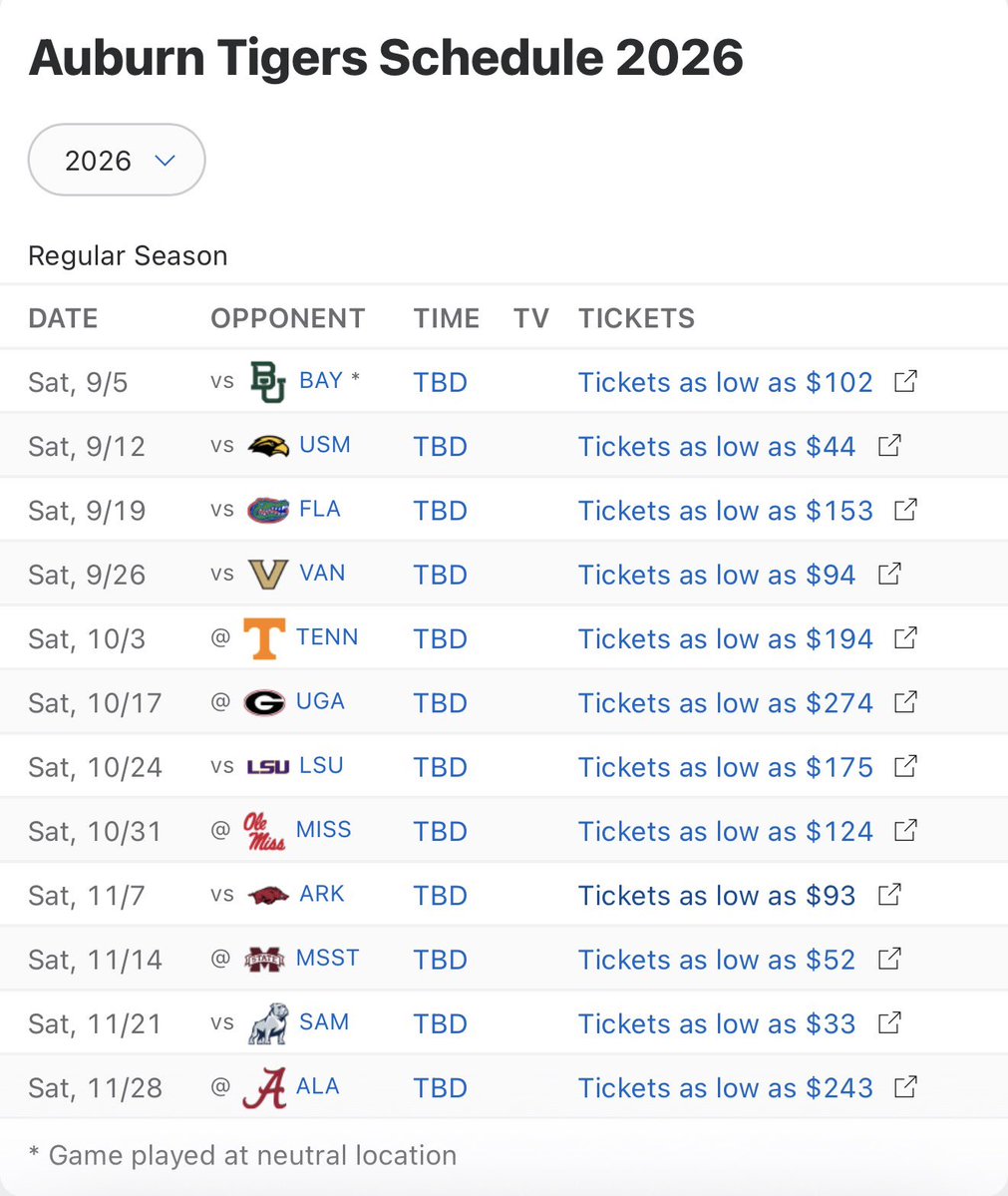Screen dimensions: 1008x1196
Task: Open tickets as low as $274
Action: [x=725, y=703]
